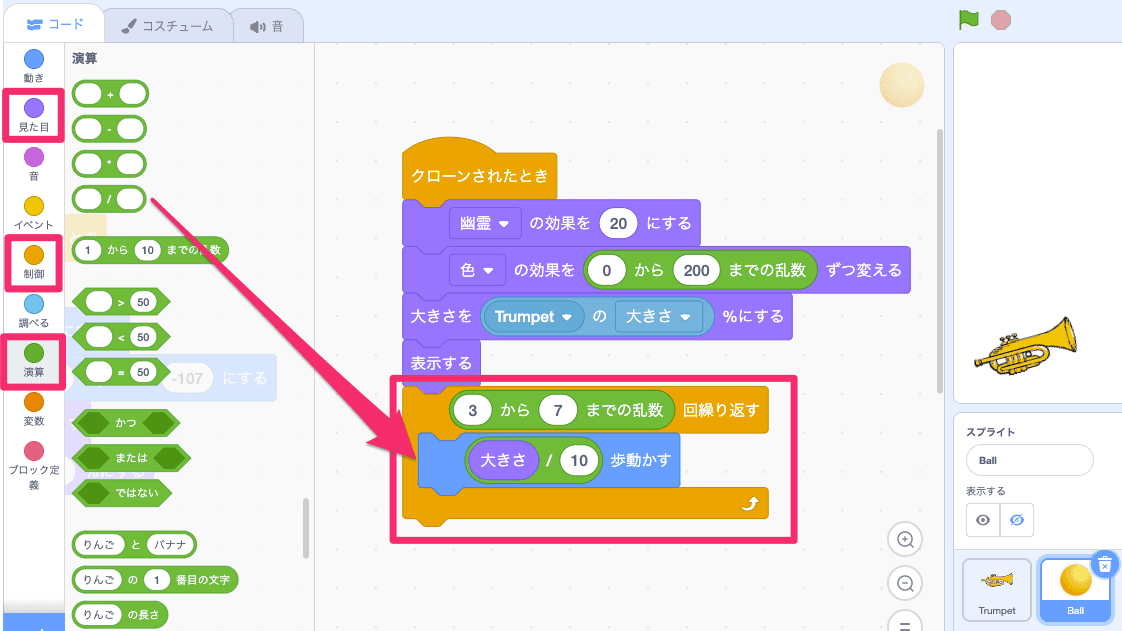
Task: Zoom in on the code workspace
Action: pyautogui.click(x=905, y=540)
